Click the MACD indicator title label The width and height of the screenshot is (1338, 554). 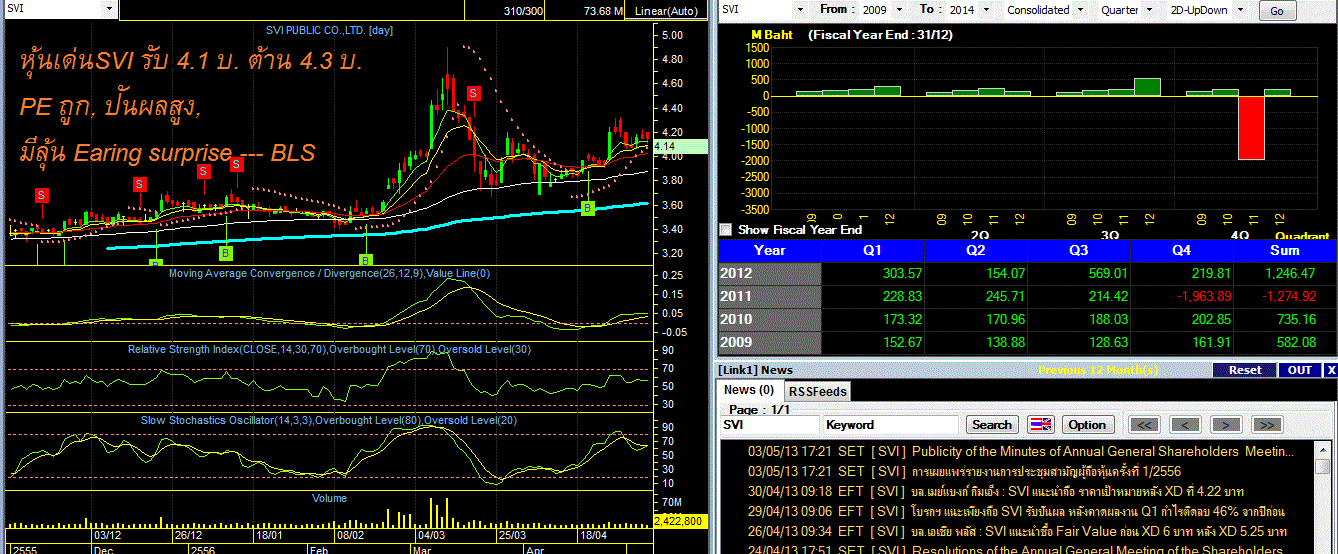pos(329,273)
